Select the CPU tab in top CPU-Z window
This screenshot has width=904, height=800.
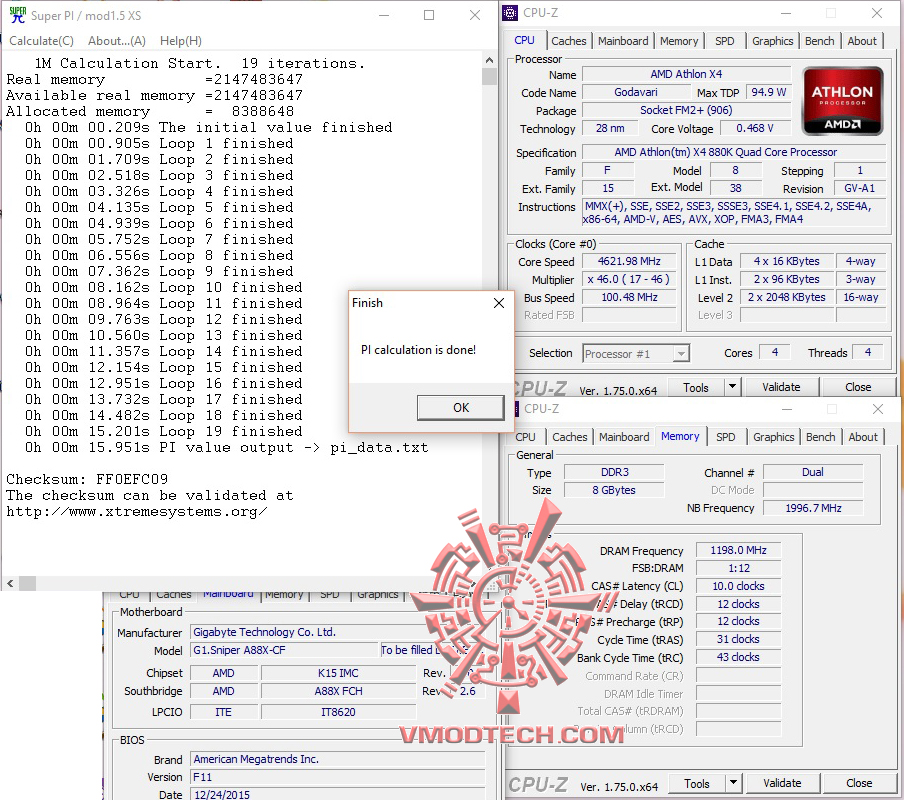click(524, 40)
